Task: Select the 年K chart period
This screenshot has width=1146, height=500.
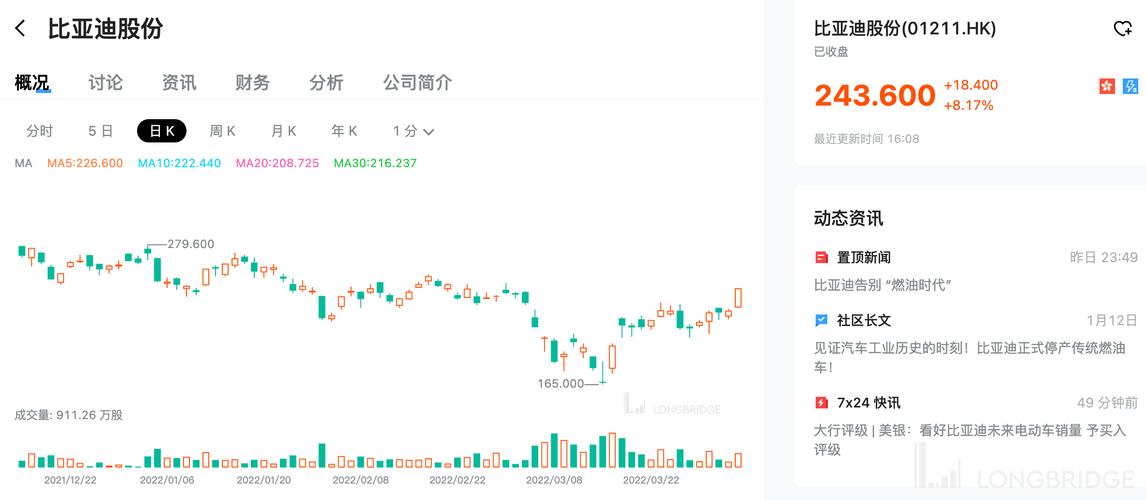Action: tap(344, 131)
